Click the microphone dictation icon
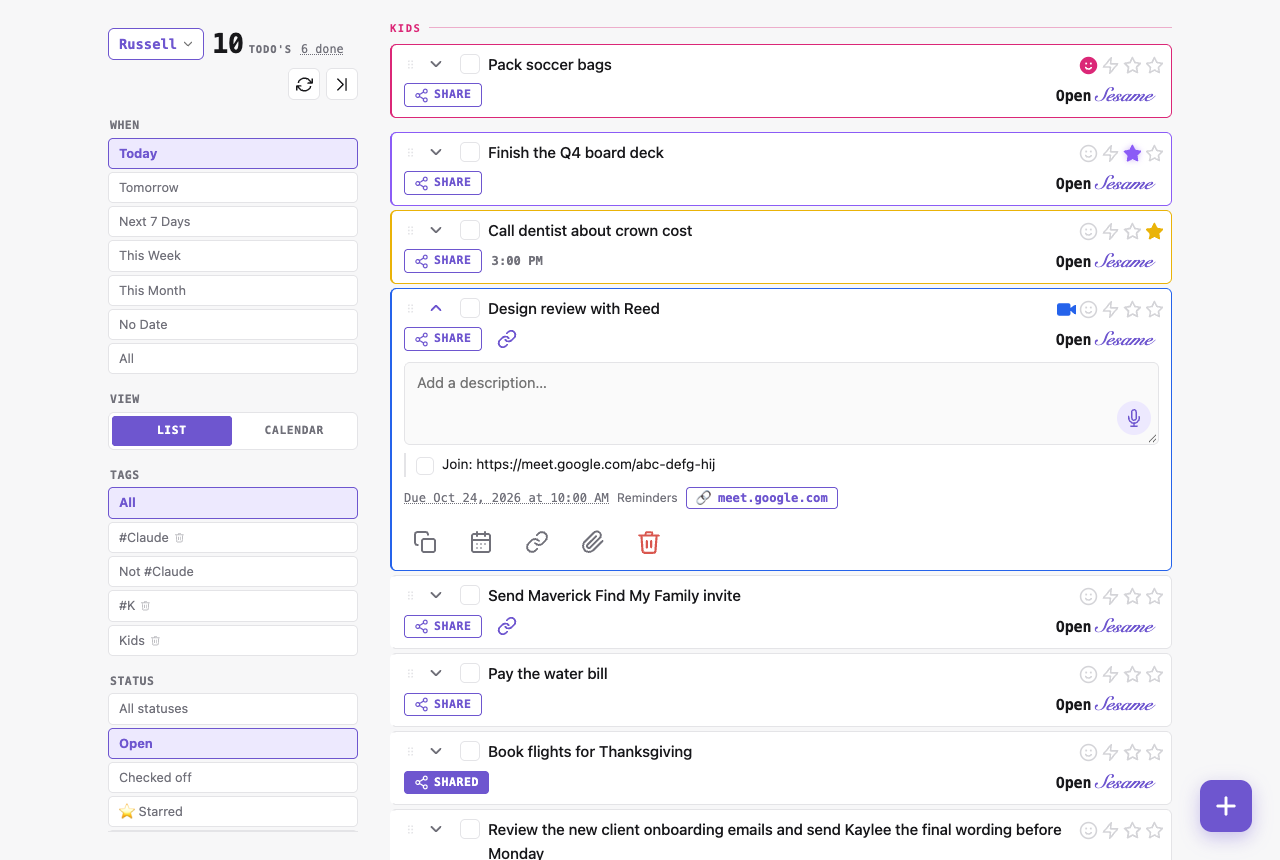Screen dimensions: 1280x860 pyautogui.click(x=1134, y=418)
